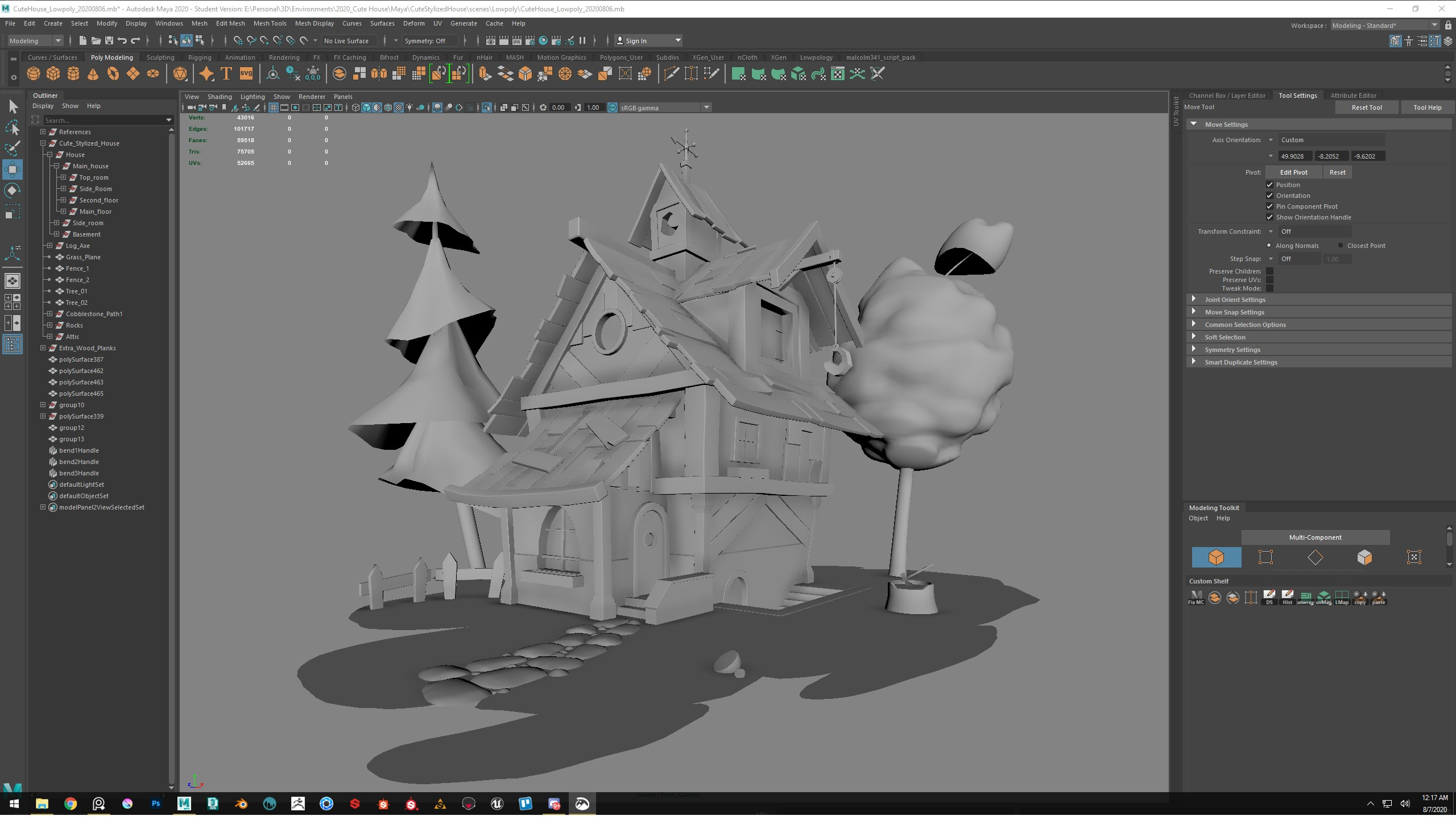Activate the Lasso select tool

(x=13, y=128)
